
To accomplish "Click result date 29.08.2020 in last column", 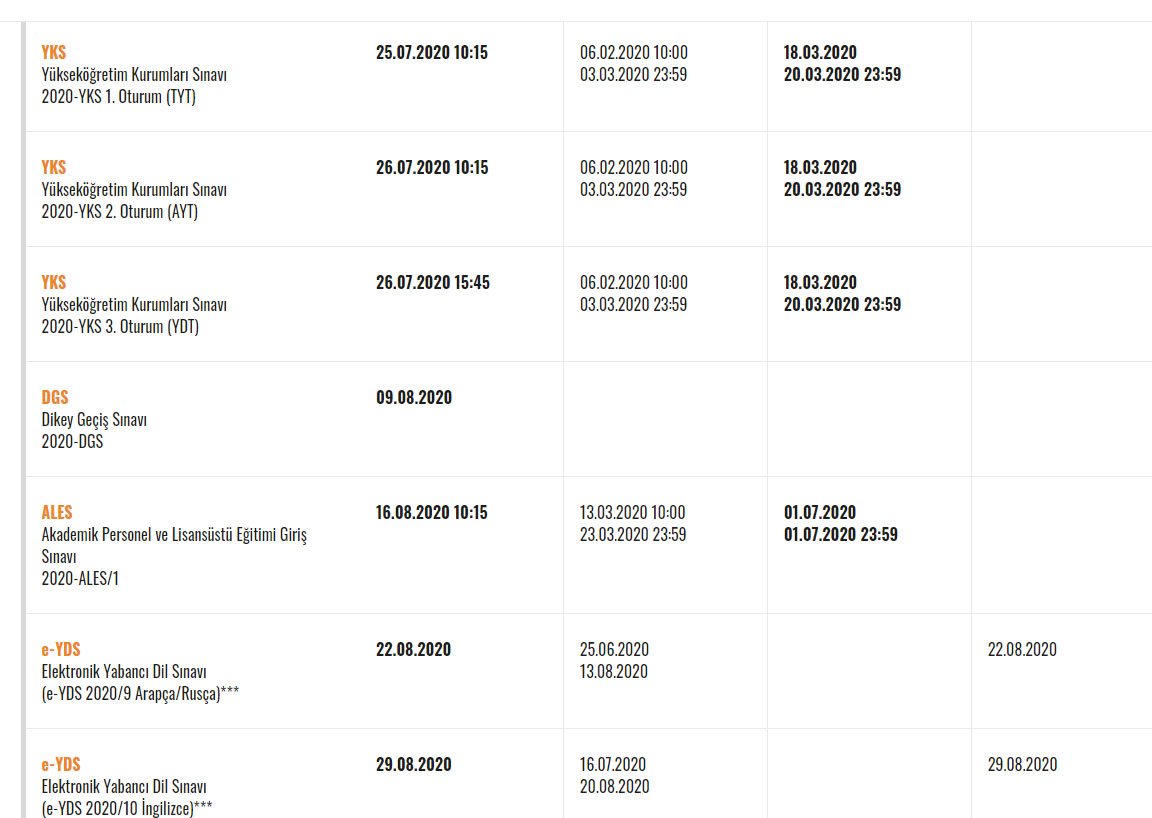I will (x=1022, y=764).
